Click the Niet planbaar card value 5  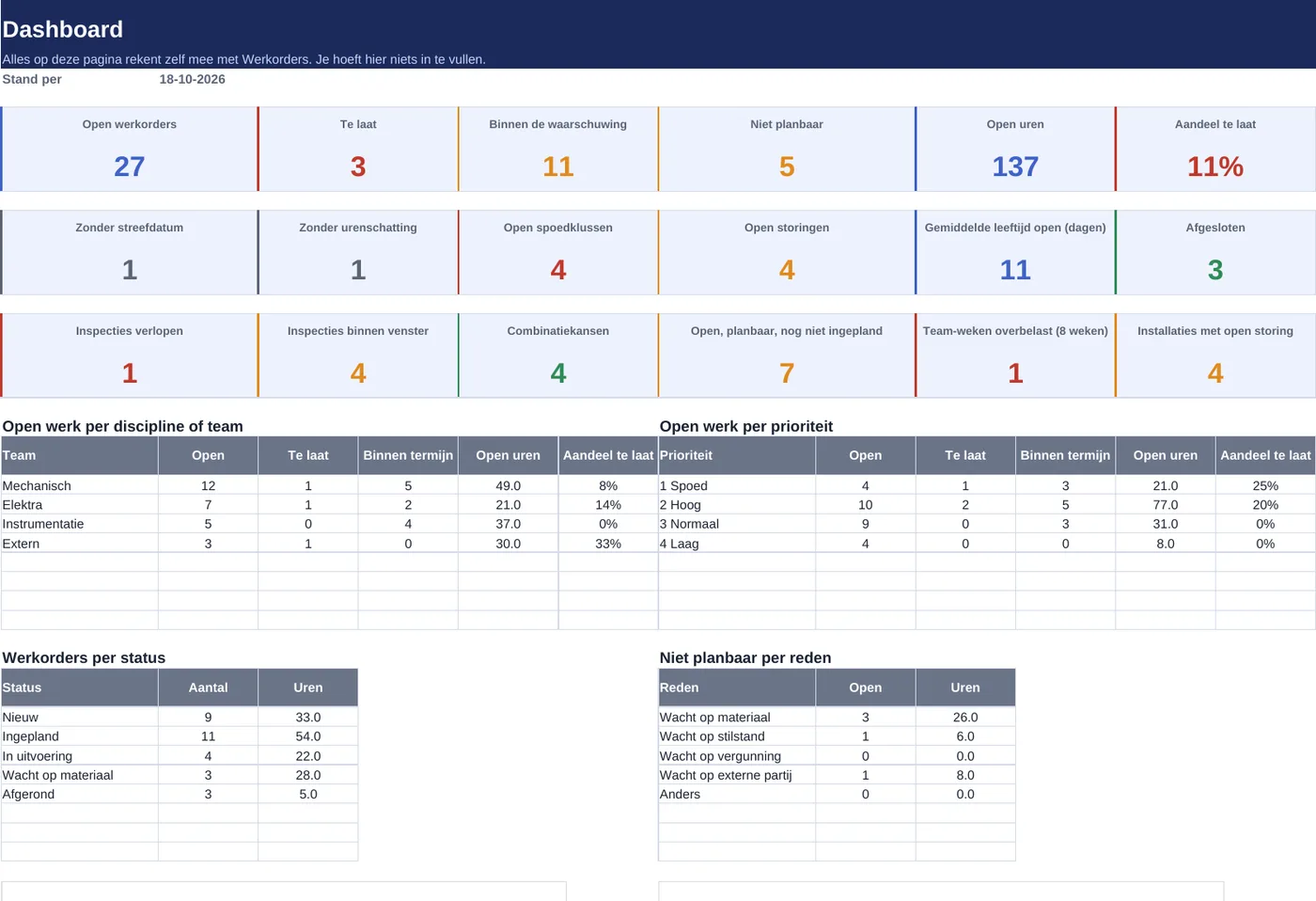[787, 166]
